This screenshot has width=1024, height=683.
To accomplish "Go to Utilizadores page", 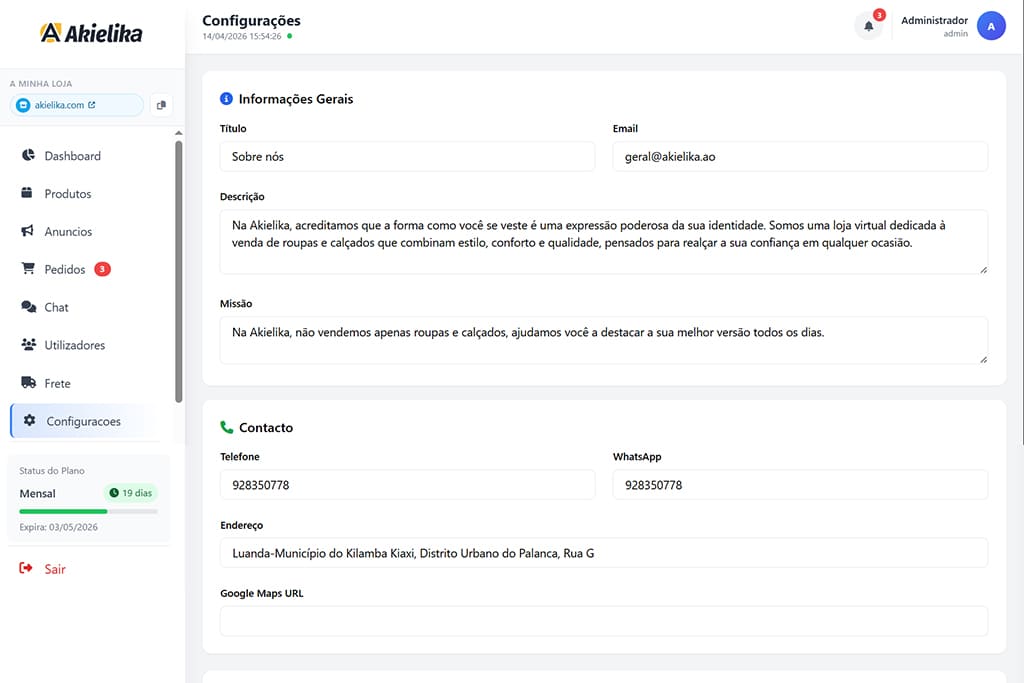I will coord(74,345).
